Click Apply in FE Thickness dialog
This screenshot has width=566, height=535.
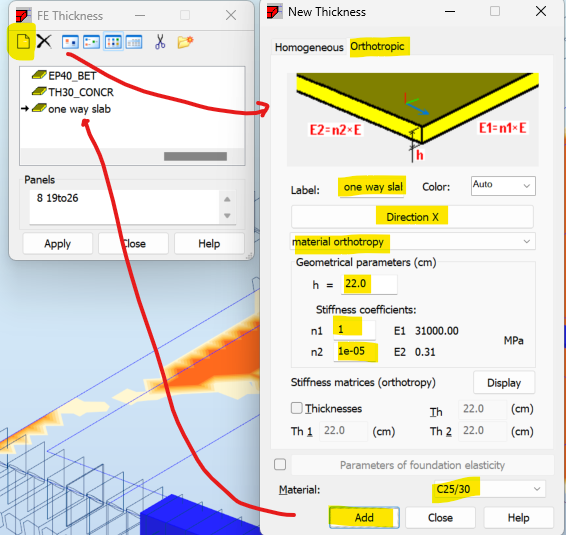coord(57,244)
